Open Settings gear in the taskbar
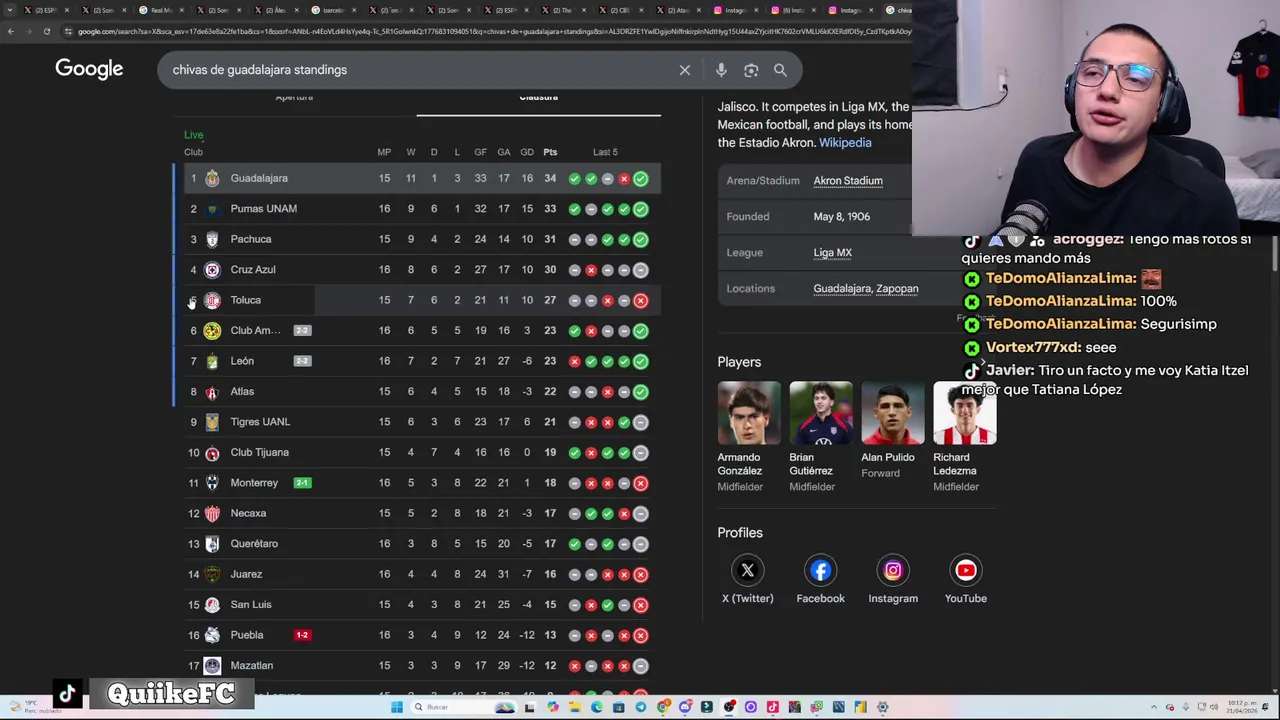The image size is (1280, 720). (882, 707)
